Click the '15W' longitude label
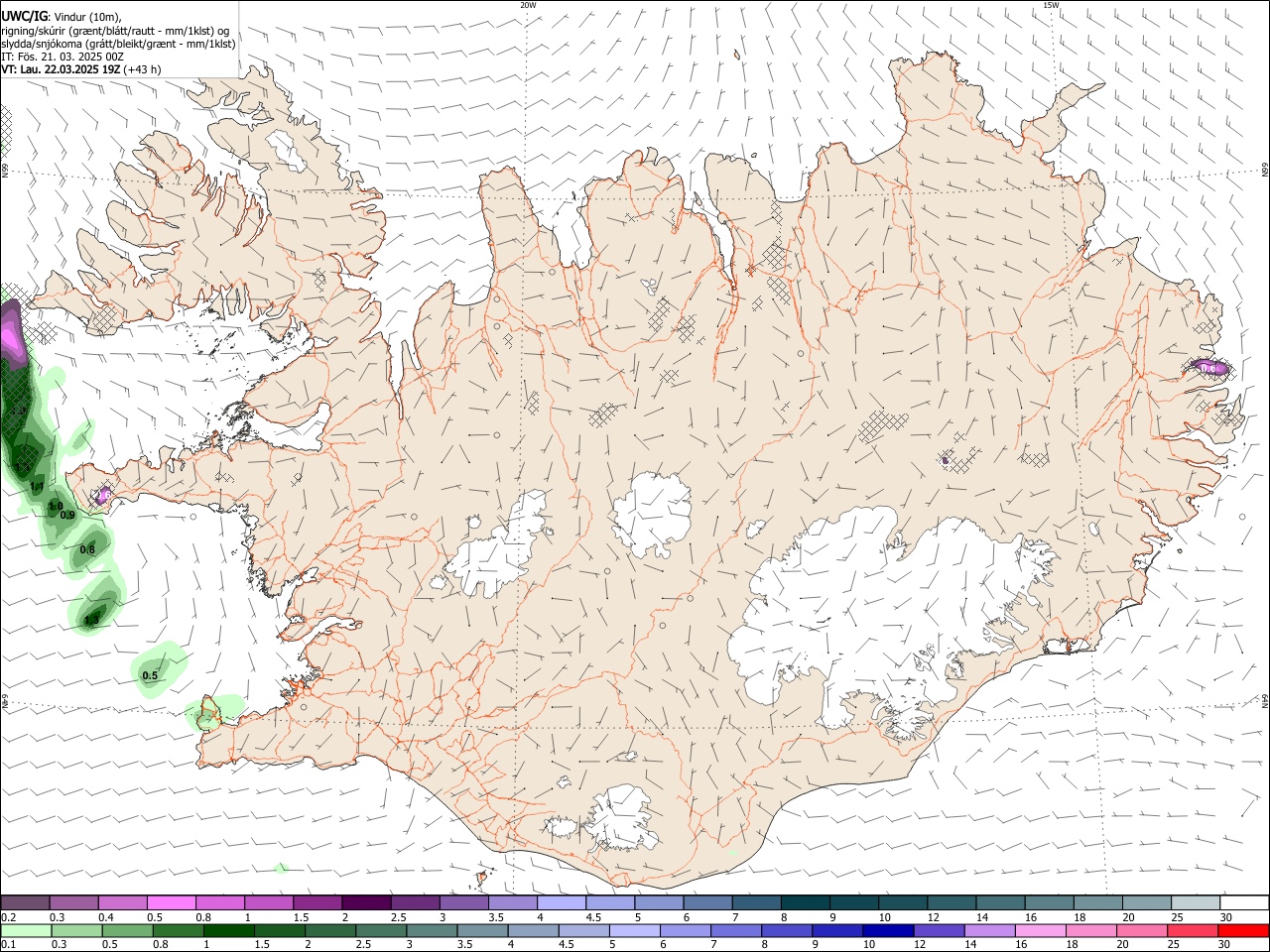This screenshot has width=1270, height=952. coord(1052,5)
